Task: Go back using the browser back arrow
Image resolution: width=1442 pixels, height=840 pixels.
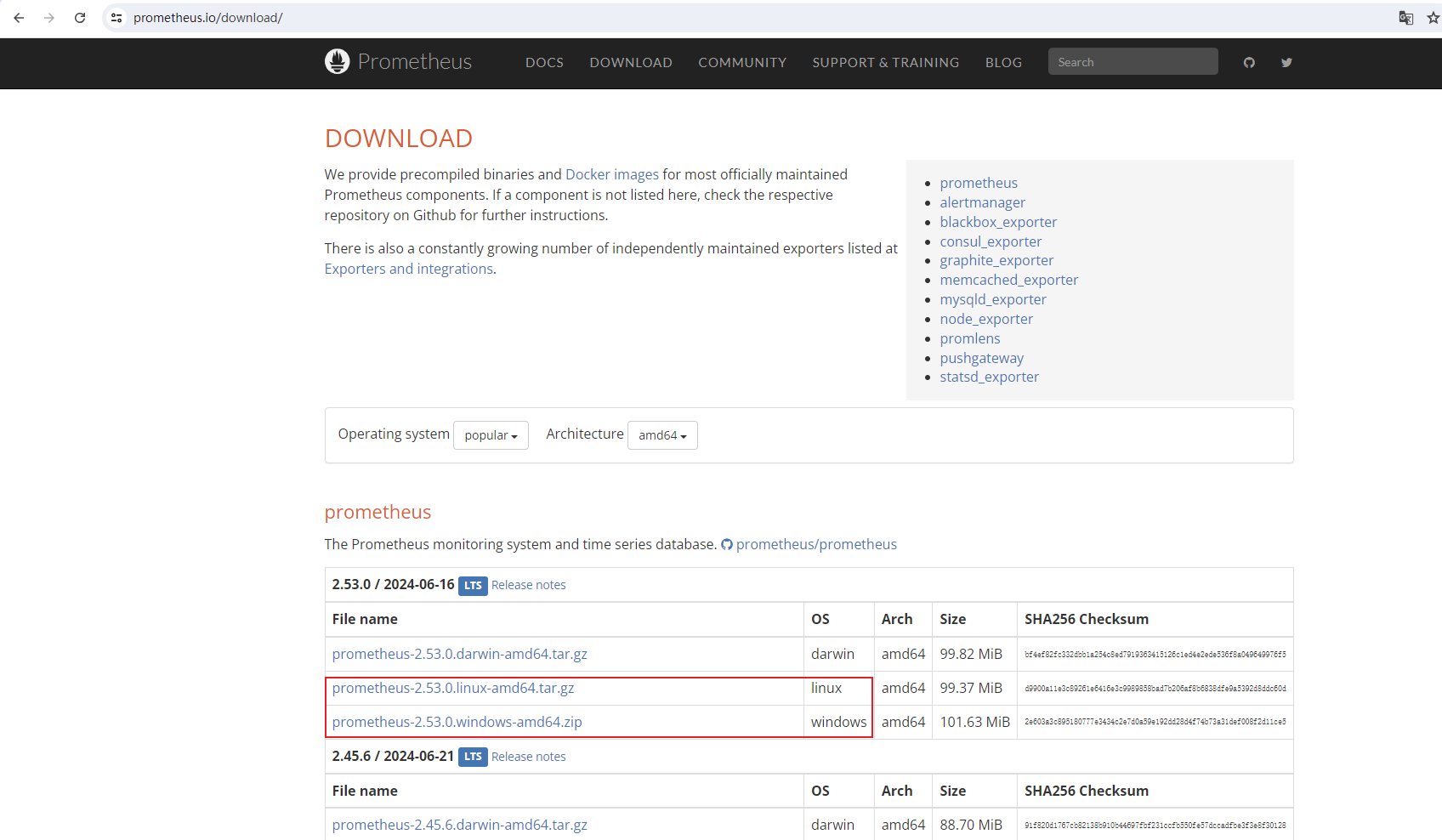Action: pos(19,17)
